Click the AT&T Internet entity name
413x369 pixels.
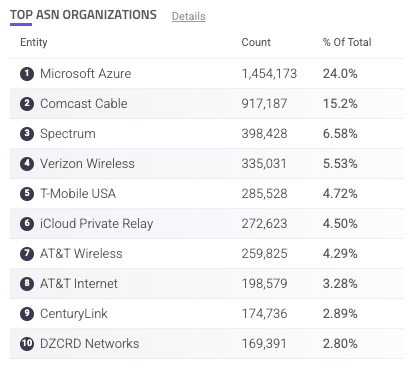tap(79, 284)
